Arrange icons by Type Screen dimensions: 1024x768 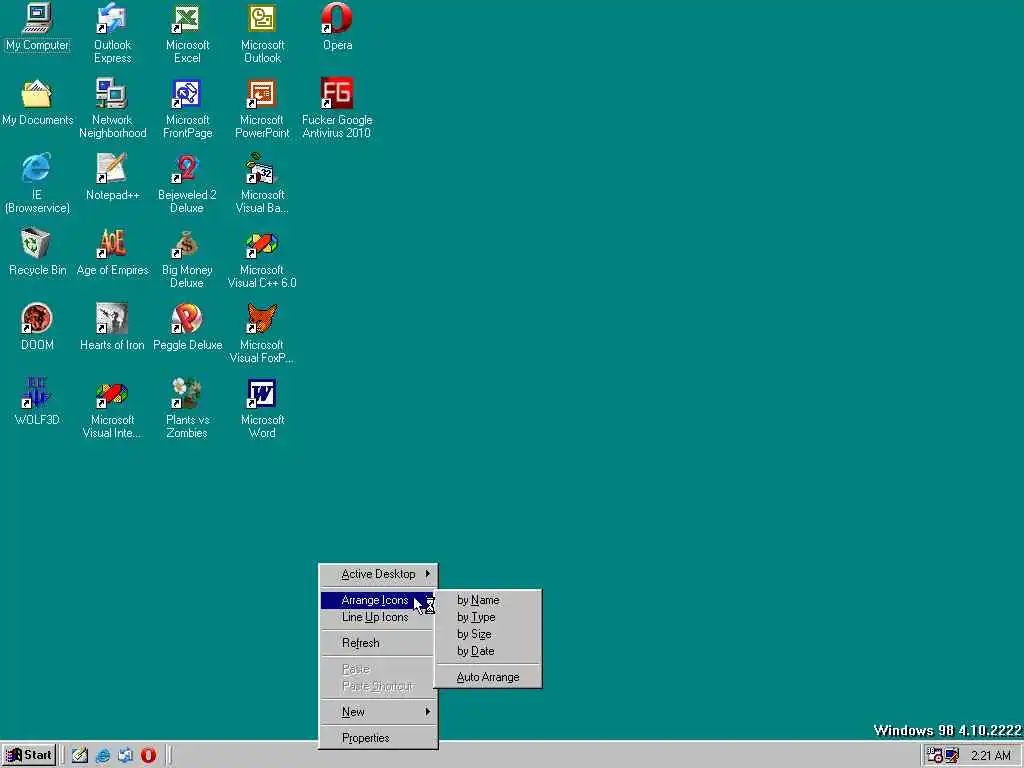pos(488,617)
